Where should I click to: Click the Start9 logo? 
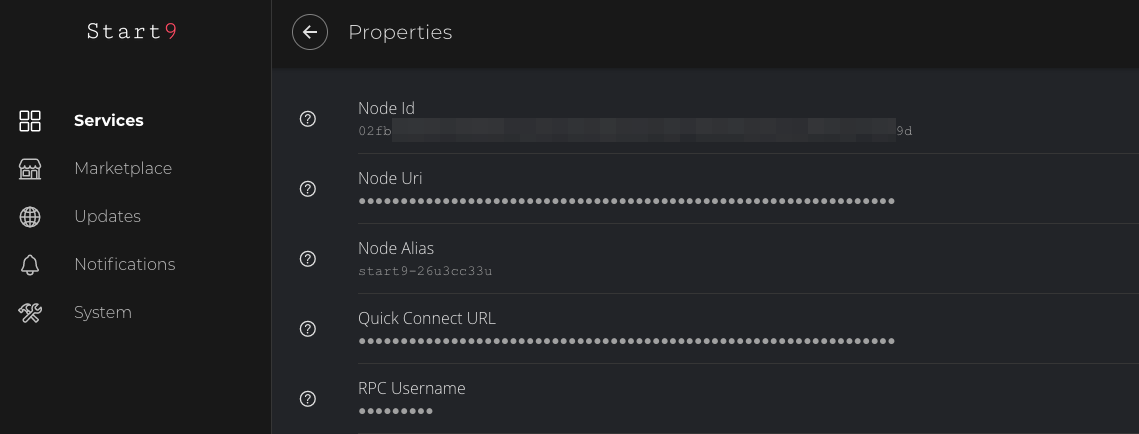click(x=132, y=32)
